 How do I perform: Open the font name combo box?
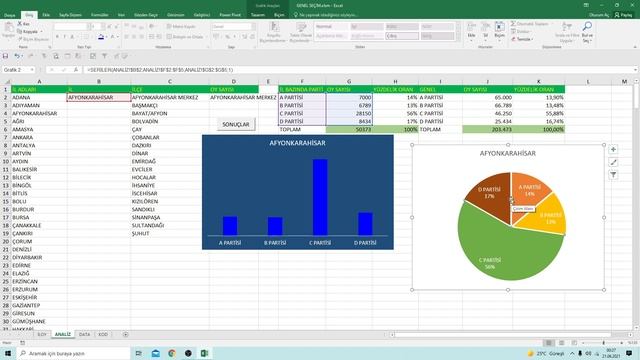coord(72,27)
